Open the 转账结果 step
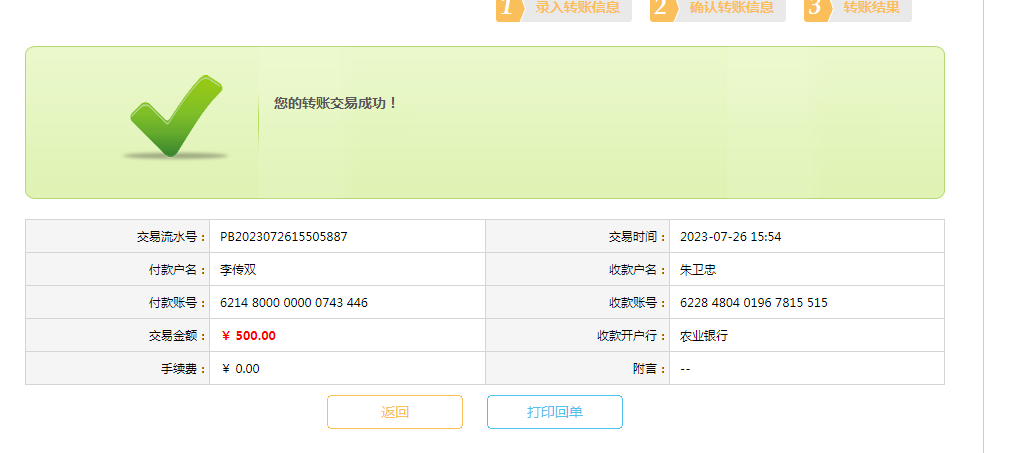 871,8
